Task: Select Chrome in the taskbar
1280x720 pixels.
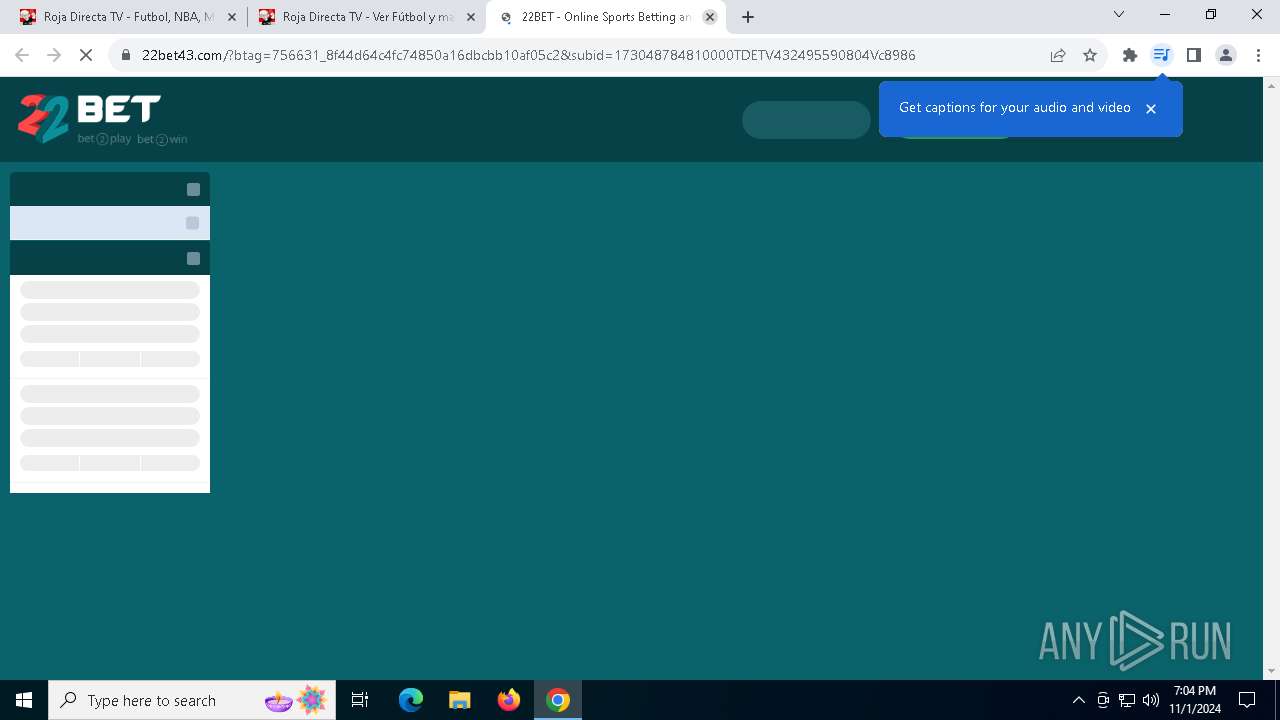Action: coord(558,700)
